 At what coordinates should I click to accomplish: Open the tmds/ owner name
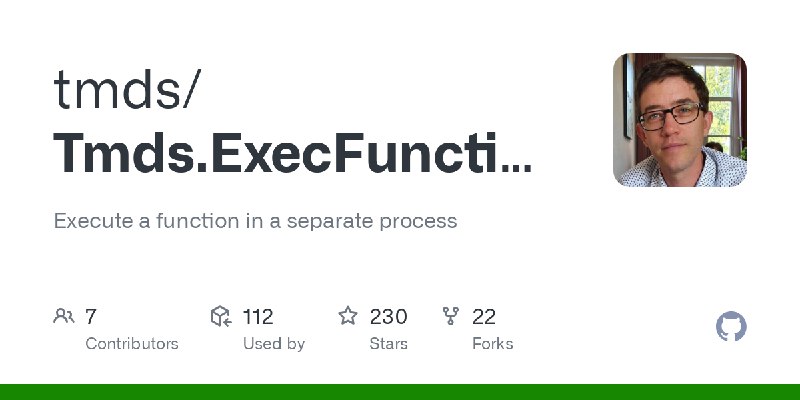(127, 90)
